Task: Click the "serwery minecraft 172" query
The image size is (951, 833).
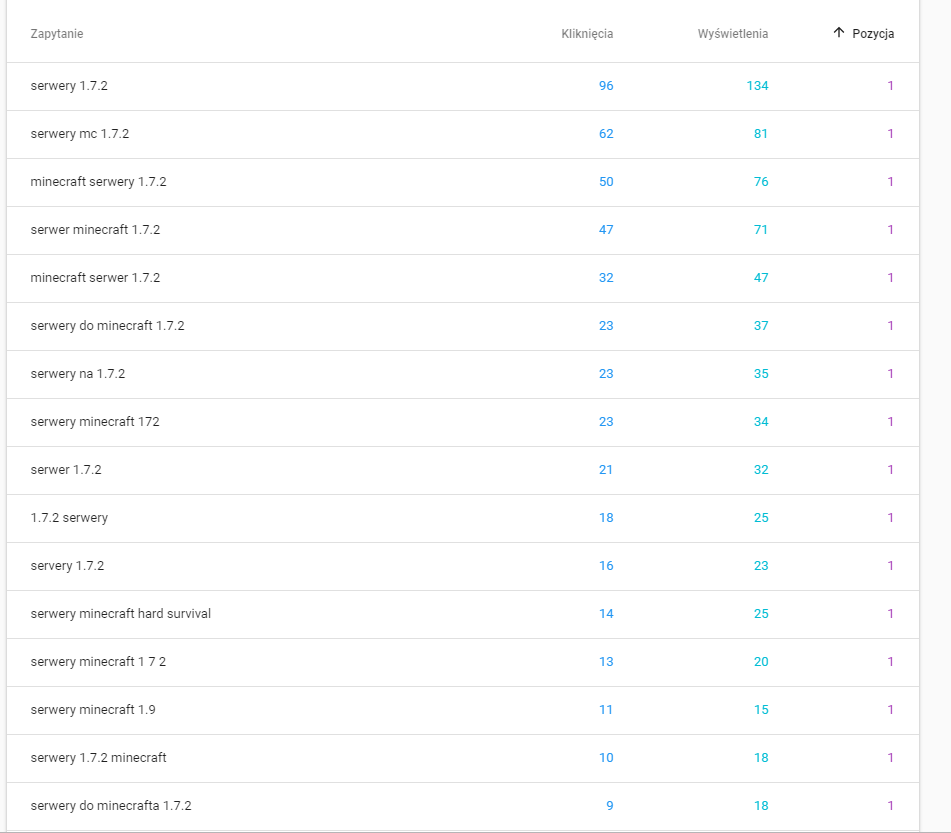Action: pos(95,422)
